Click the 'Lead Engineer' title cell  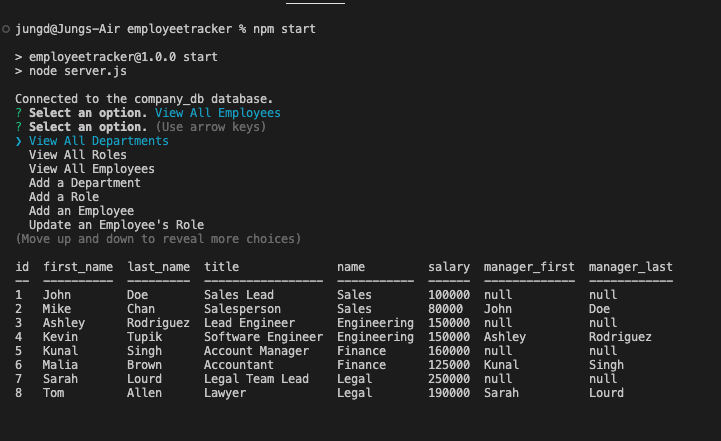[x=249, y=323]
